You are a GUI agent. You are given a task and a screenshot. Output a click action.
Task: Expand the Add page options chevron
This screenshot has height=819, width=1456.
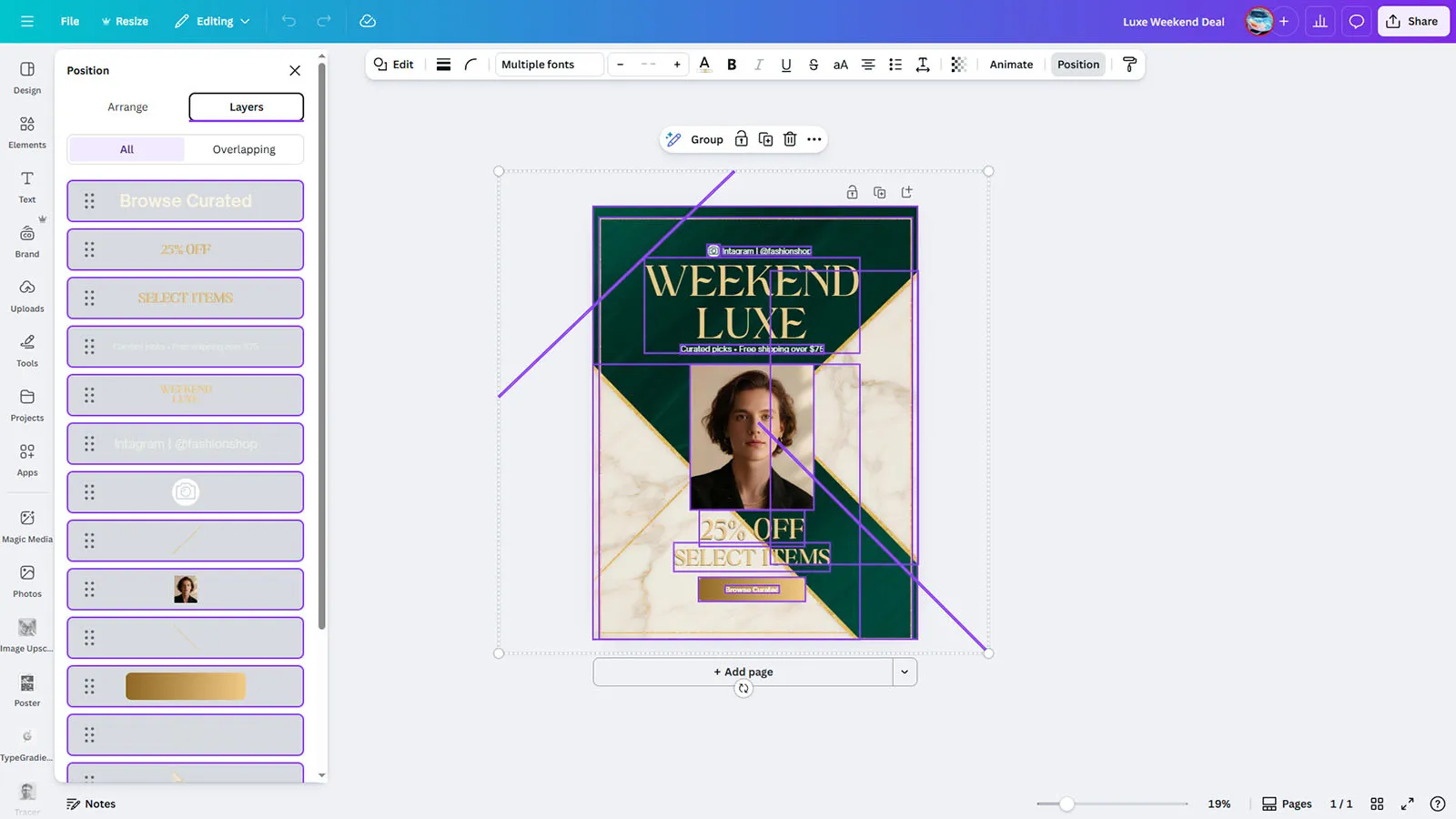[x=905, y=672]
